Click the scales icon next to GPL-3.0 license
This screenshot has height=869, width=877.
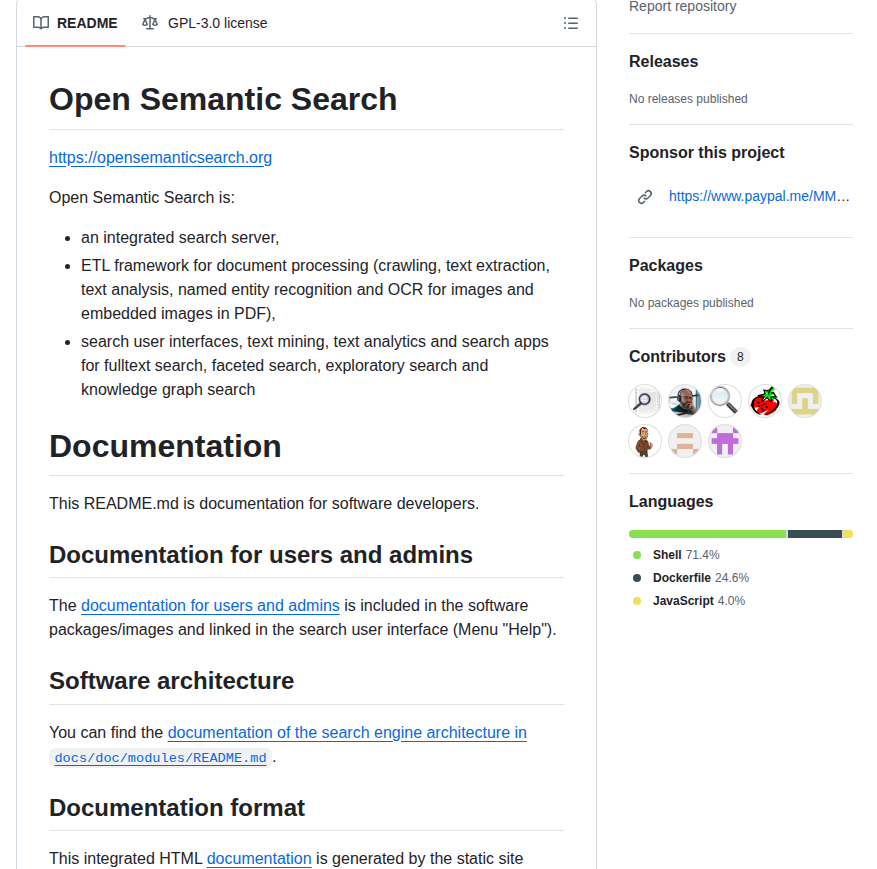pyautogui.click(x=150, y=23)
